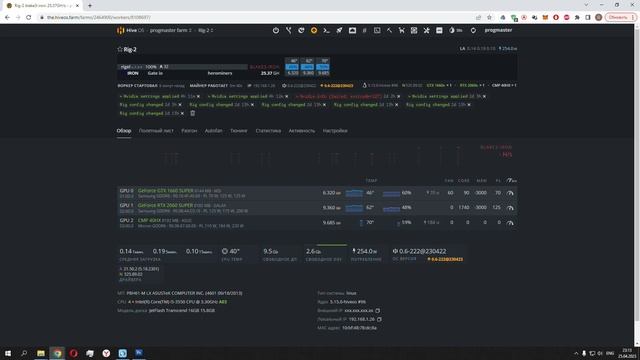Open the Активность tab

click(x=302, y=131)
